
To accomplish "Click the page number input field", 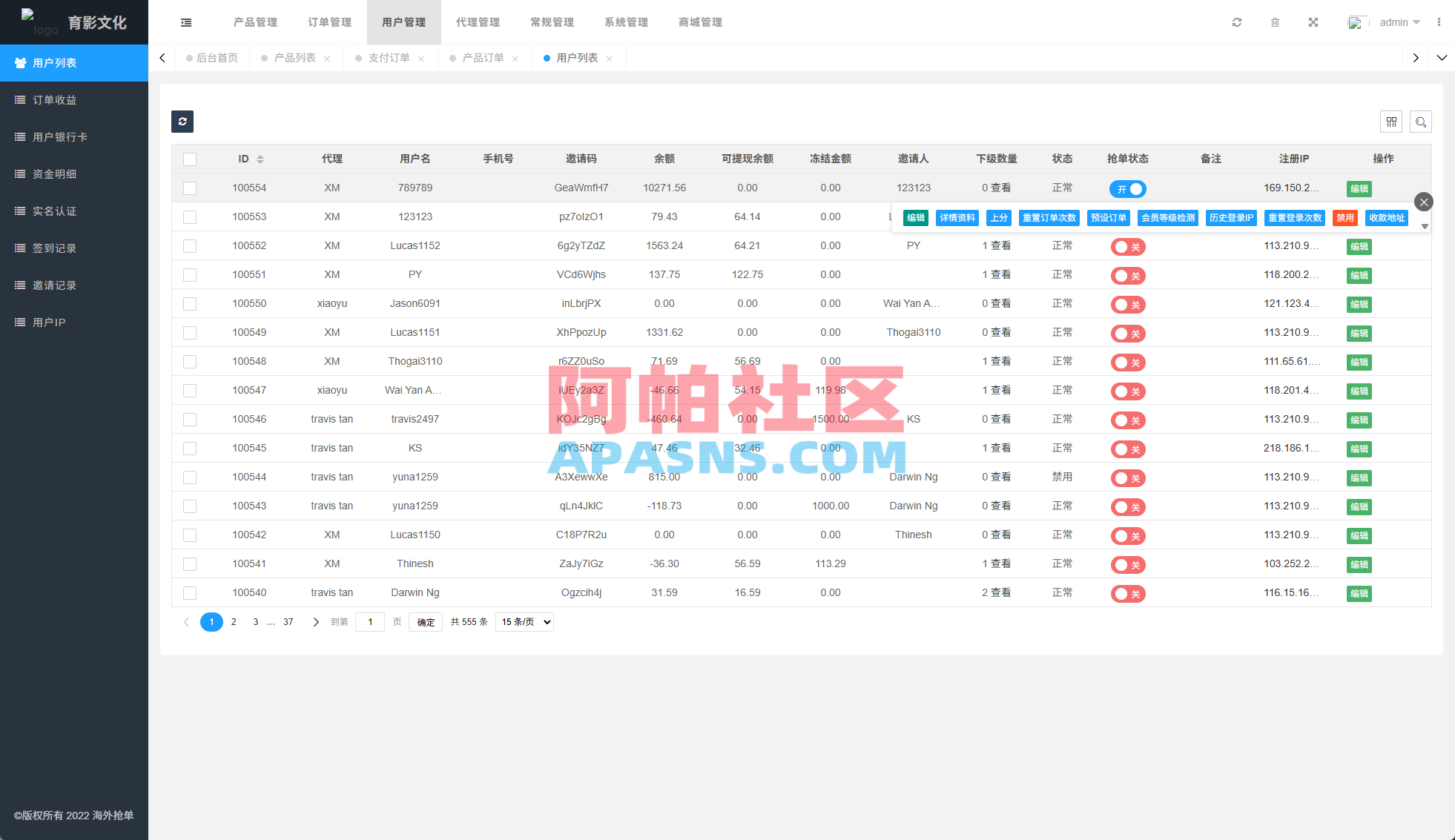I will pyautogui.click(x=369, y=622).
